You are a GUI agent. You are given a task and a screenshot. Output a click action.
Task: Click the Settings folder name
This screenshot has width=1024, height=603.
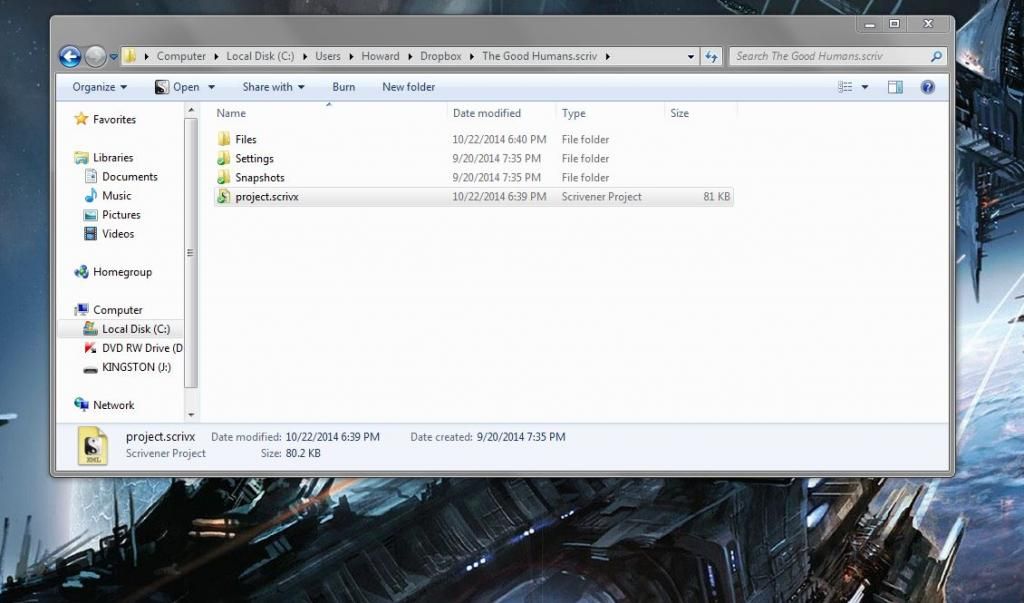[254, 158]
